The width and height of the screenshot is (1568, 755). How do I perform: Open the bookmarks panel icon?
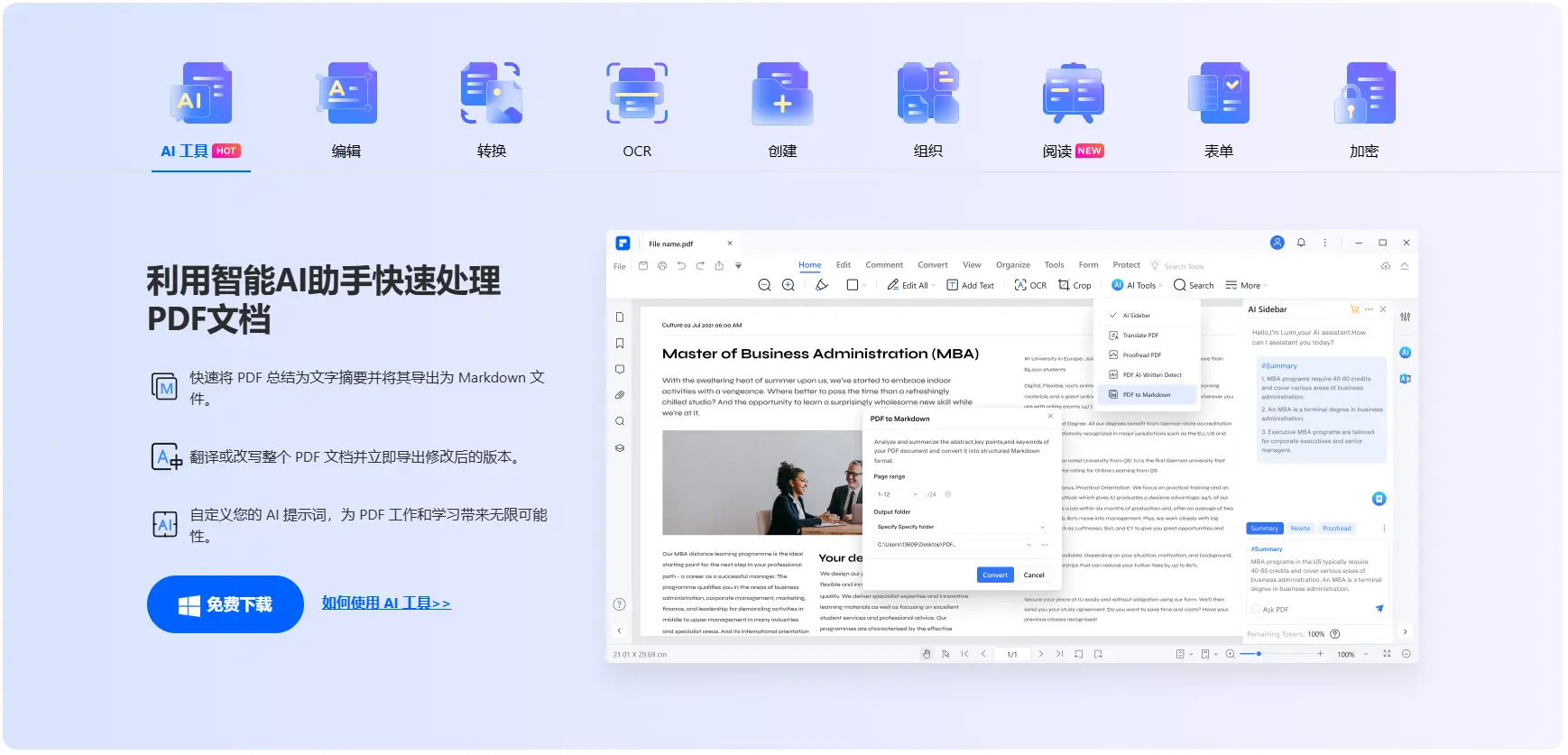(x=620, y=344)
